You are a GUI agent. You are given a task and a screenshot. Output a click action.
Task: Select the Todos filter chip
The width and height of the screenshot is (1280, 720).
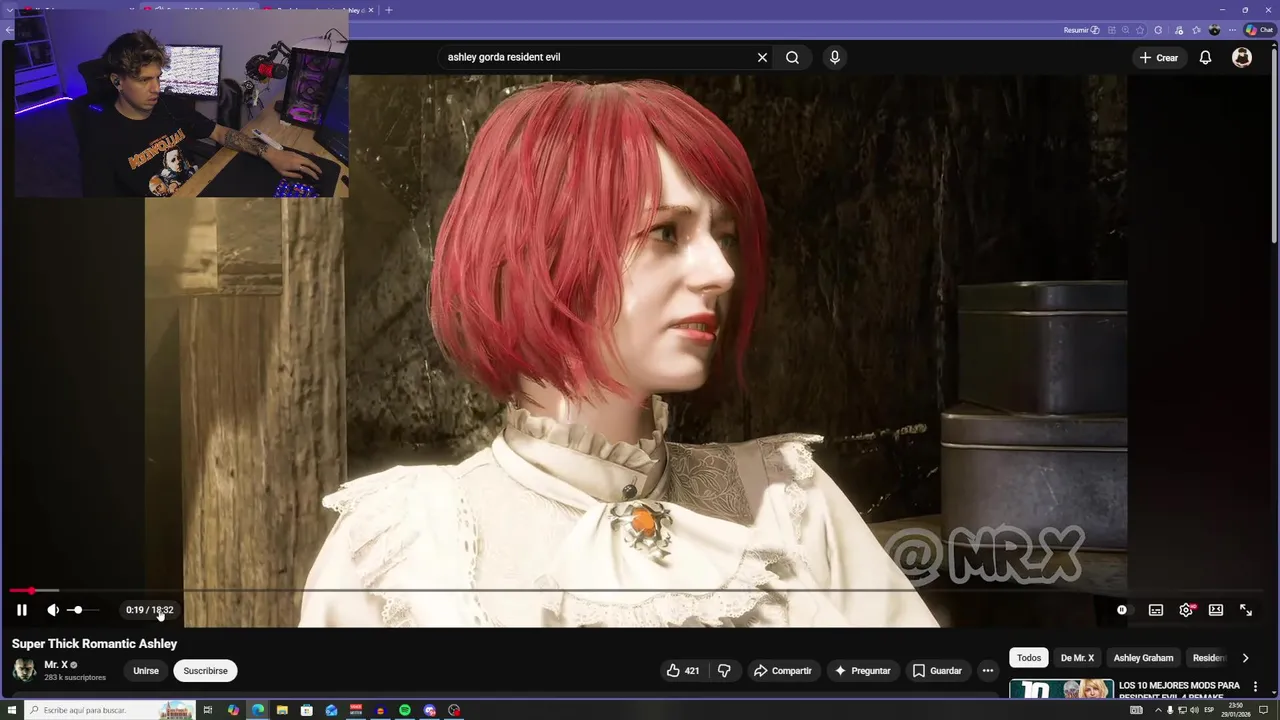(1029, 658)
